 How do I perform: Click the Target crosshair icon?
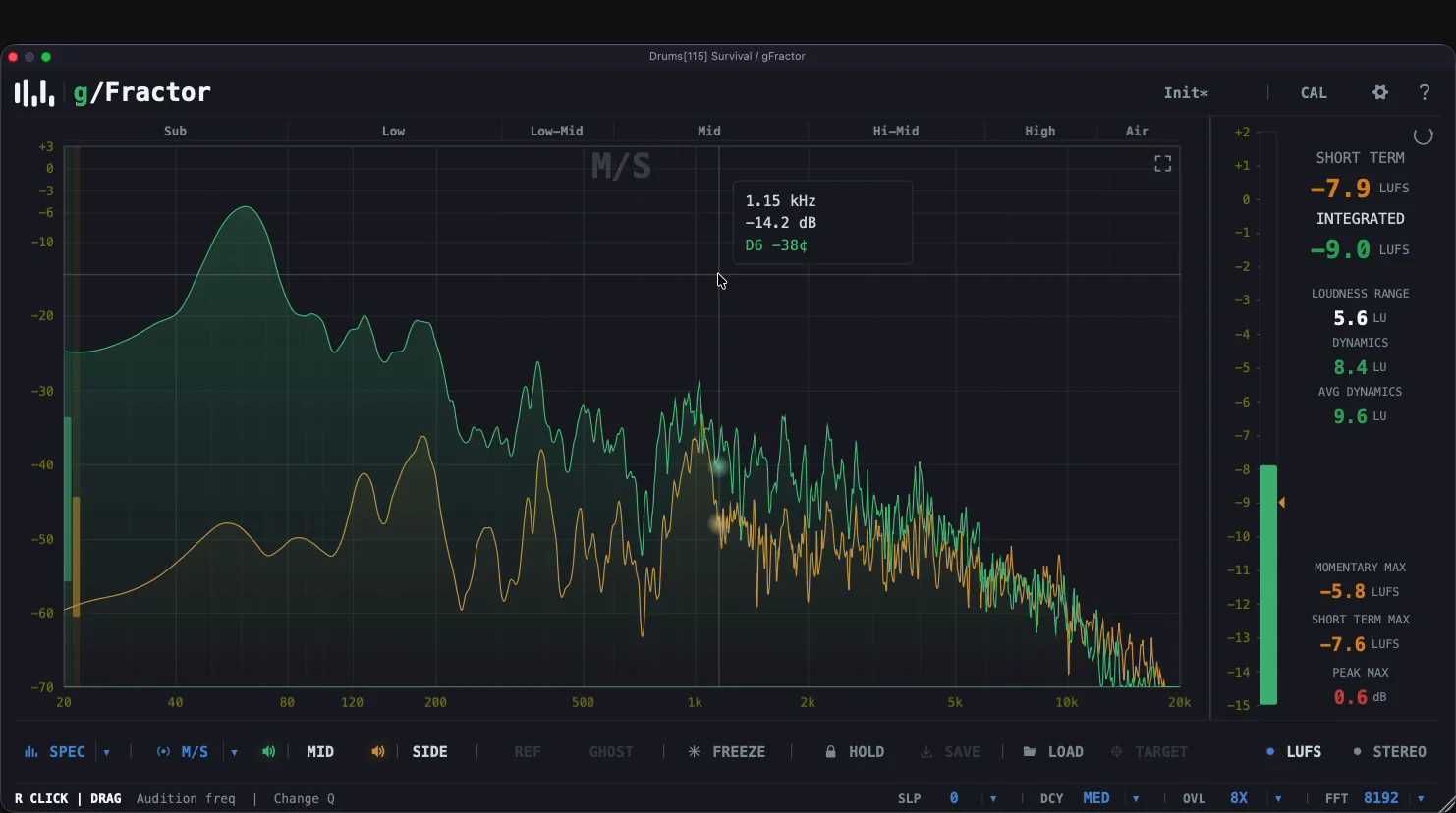1116,752
